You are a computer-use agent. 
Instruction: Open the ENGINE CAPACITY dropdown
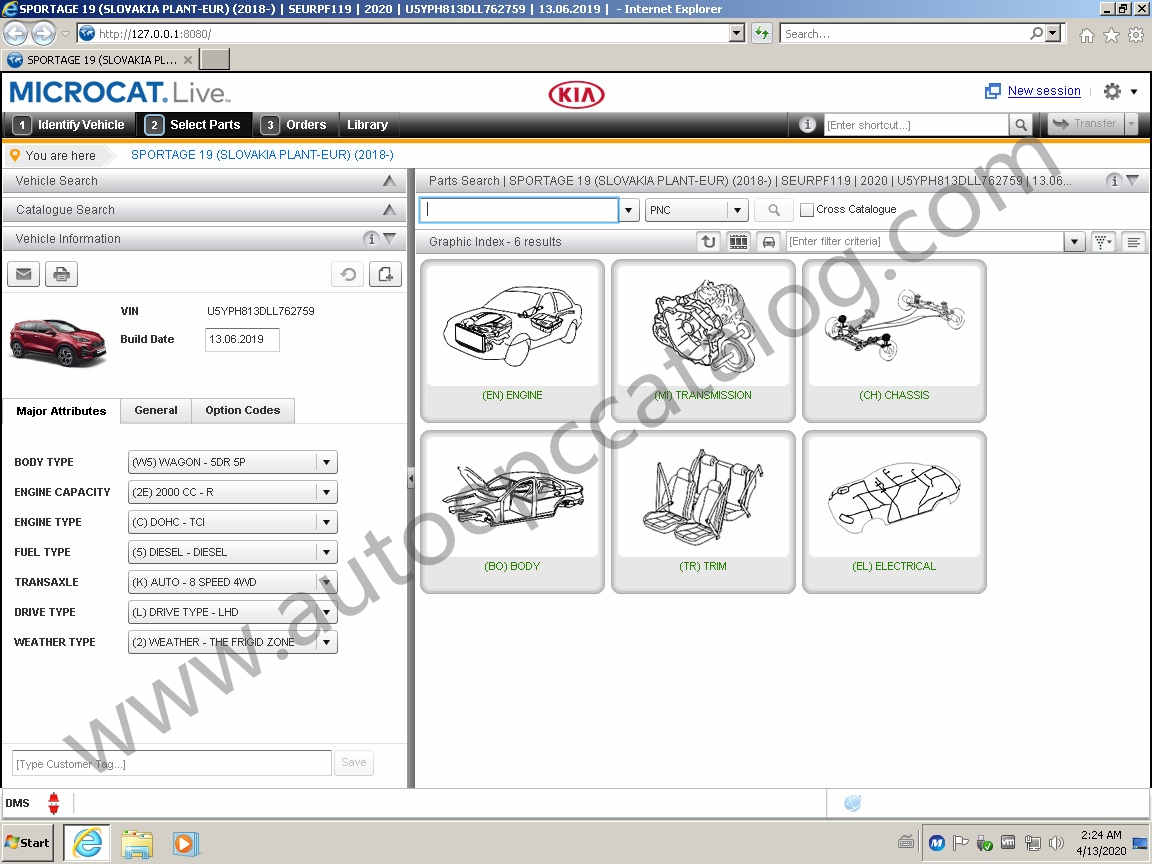click(327, 492)
